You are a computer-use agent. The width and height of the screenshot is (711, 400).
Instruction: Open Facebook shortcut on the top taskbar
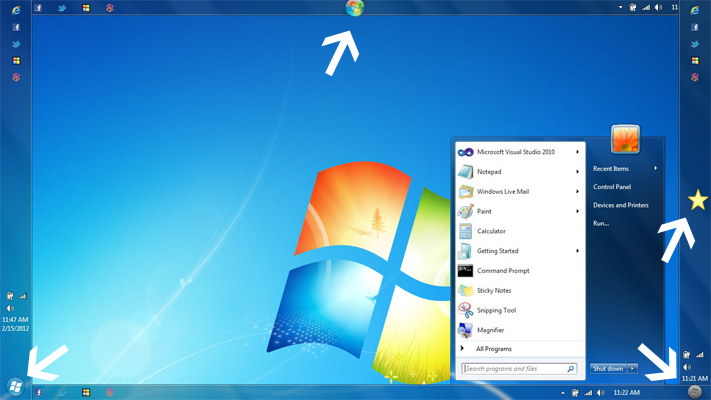38,8
